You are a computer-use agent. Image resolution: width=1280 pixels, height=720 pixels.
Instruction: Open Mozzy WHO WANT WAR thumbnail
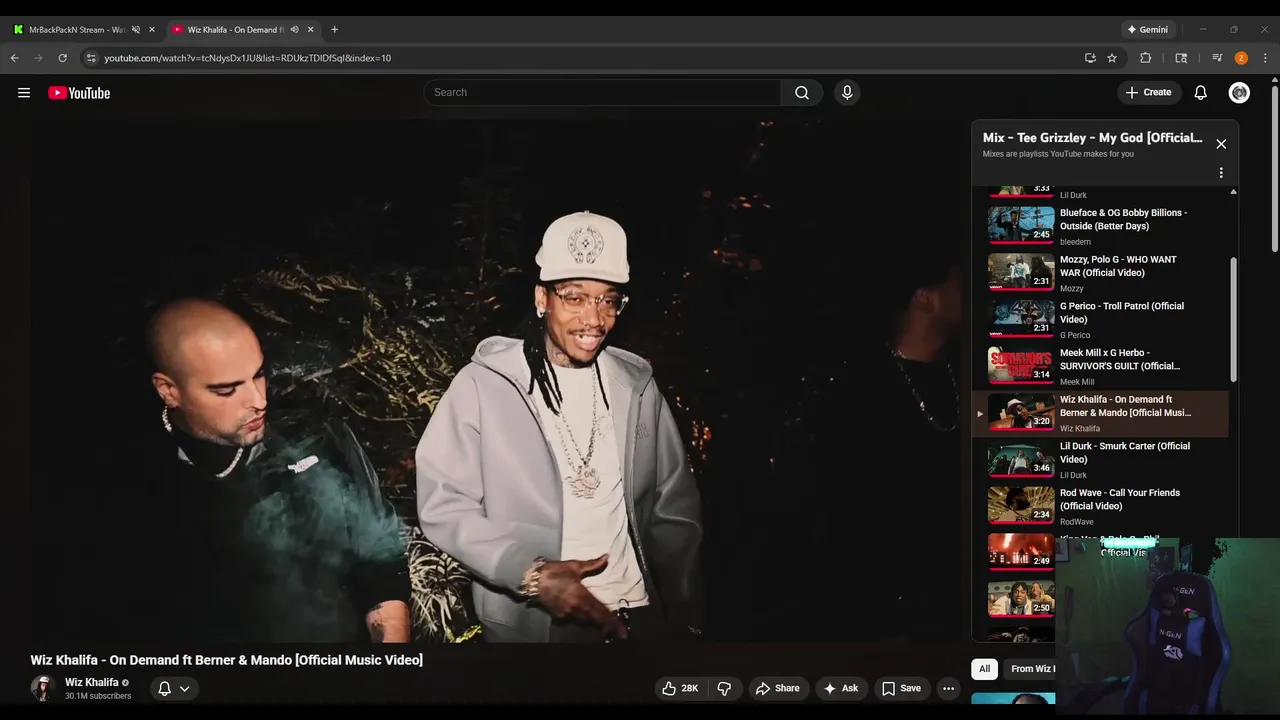coord(1021,272)
